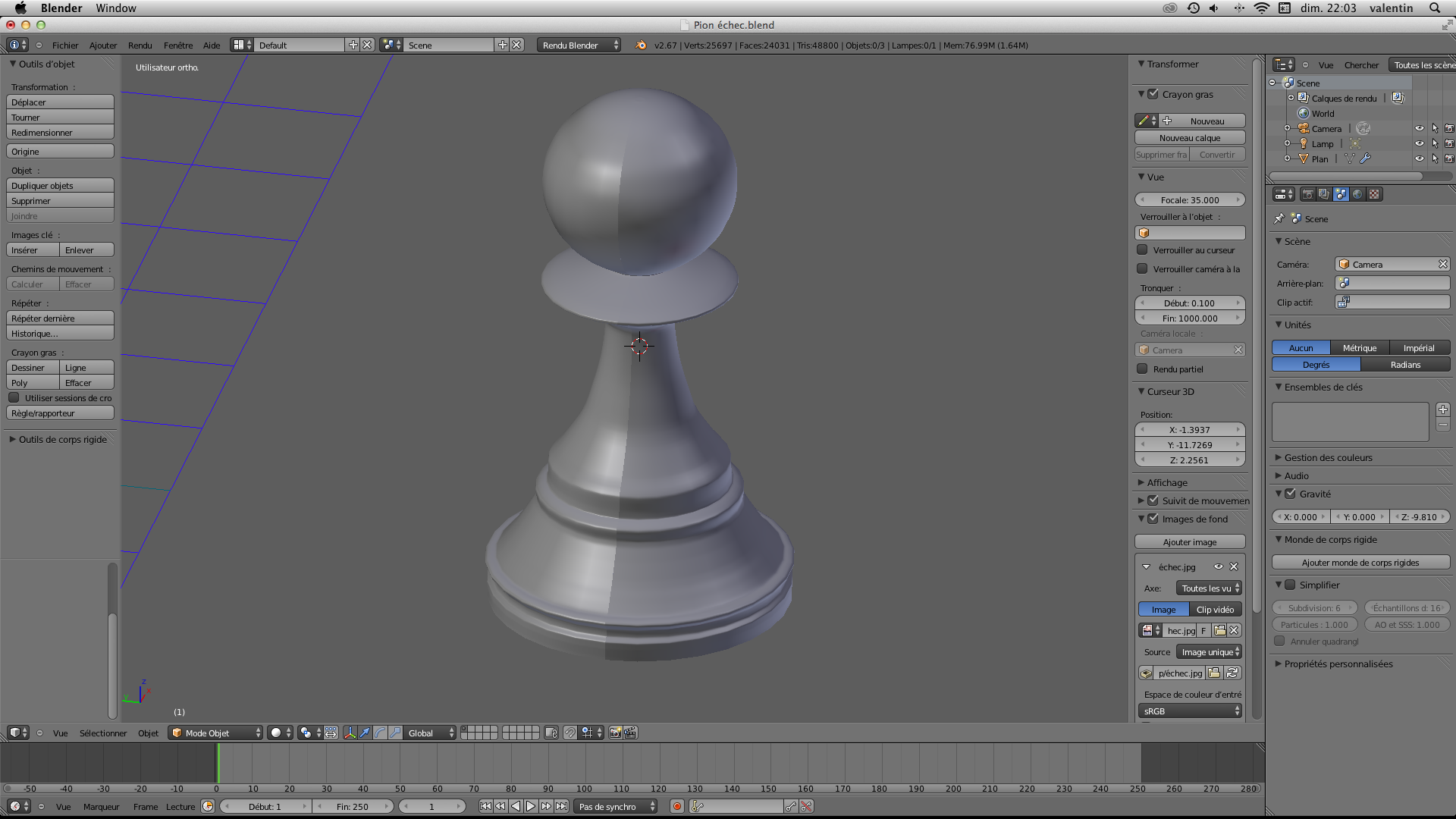Enable Verrouiller au curseur checkbox

click(1142, 249)
